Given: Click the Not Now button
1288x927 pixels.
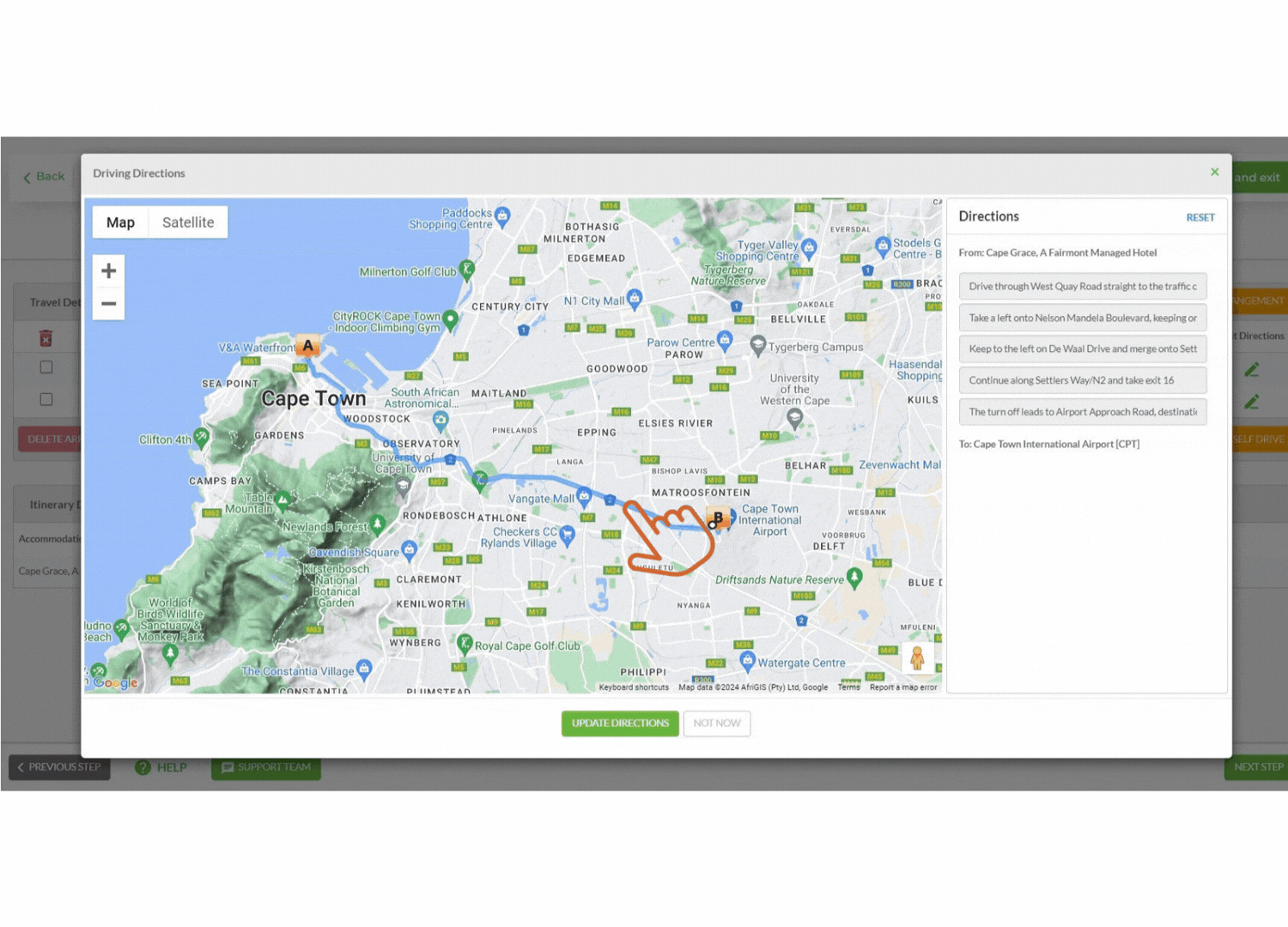Looking at the screenshot, I should (x=716, y=724).
